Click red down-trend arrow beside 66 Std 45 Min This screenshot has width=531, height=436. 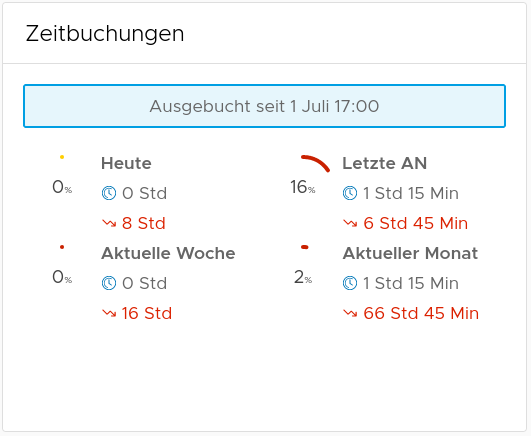tap(350, 313)
